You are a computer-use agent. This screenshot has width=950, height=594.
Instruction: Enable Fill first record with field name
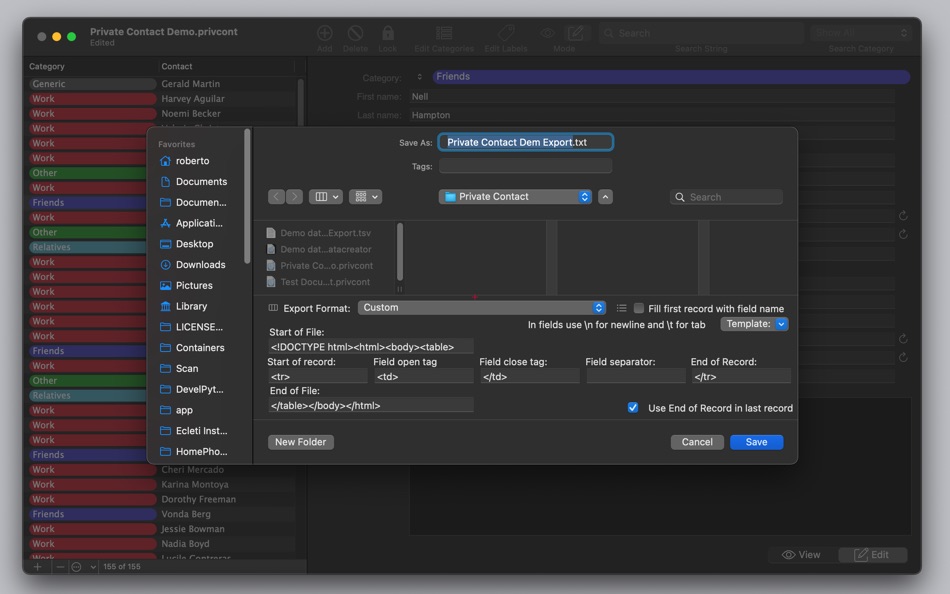(639, 308)
